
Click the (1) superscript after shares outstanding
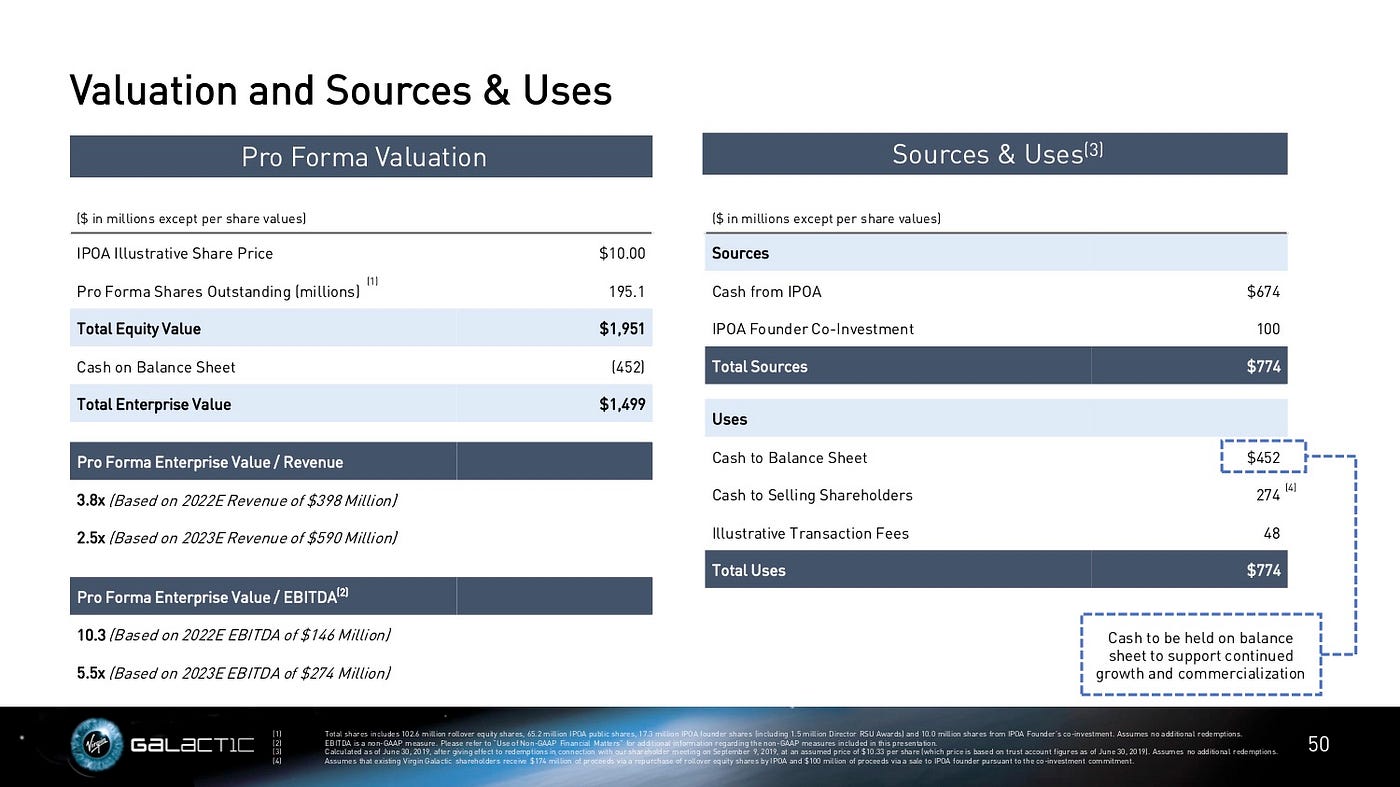pyautogui.click(x=372, y=283)
